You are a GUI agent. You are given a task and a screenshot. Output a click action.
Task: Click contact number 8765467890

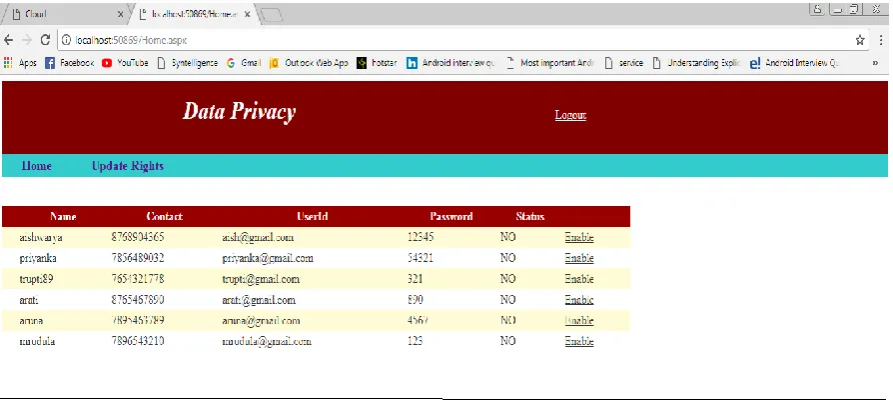[x=138, y=300]
